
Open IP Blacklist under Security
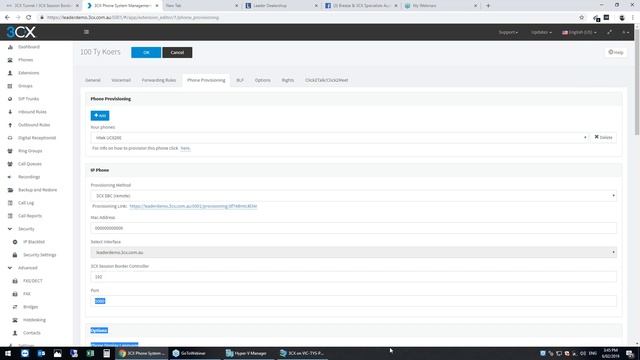[33, 242]
